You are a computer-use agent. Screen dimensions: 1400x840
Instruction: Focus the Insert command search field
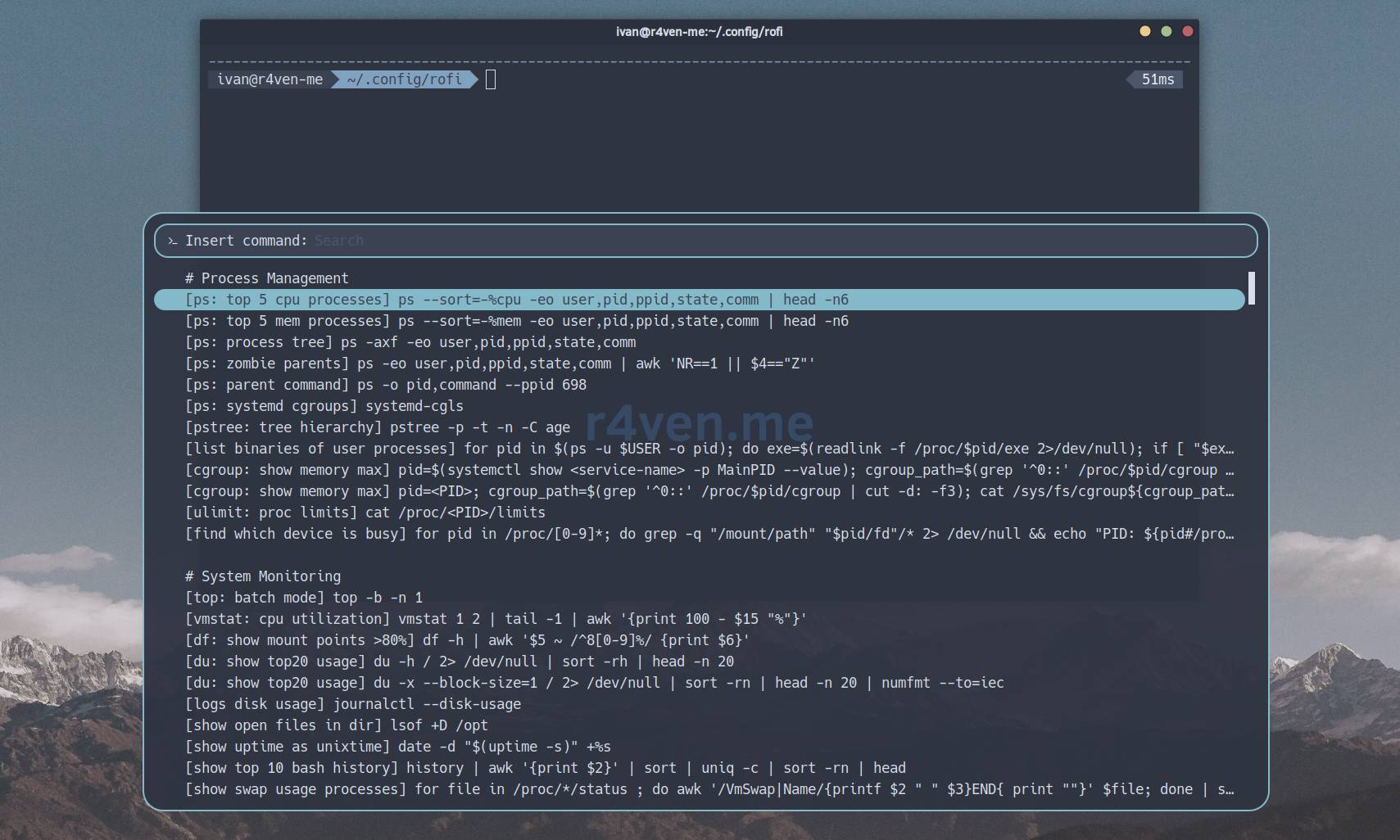coord(737,241)
